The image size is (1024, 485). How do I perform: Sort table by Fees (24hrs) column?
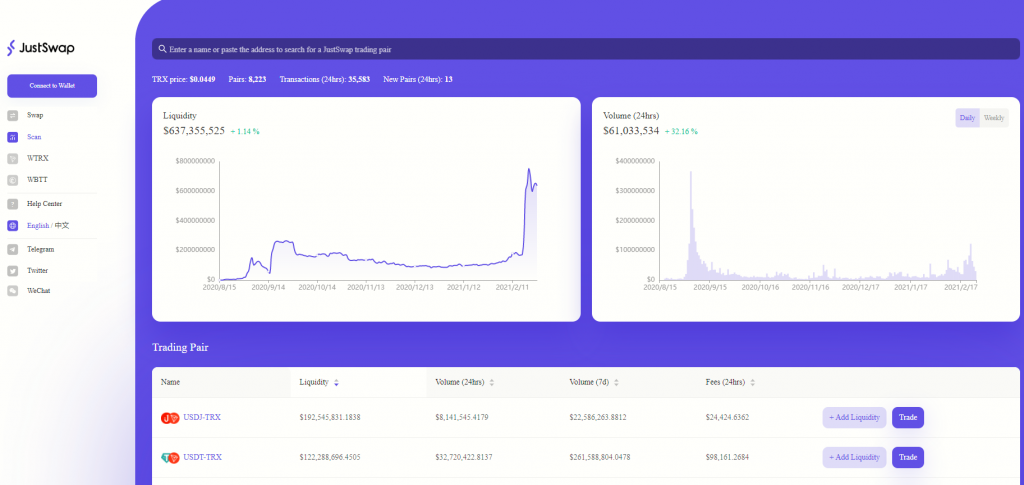pyautogui.click(x=753, y=382)
